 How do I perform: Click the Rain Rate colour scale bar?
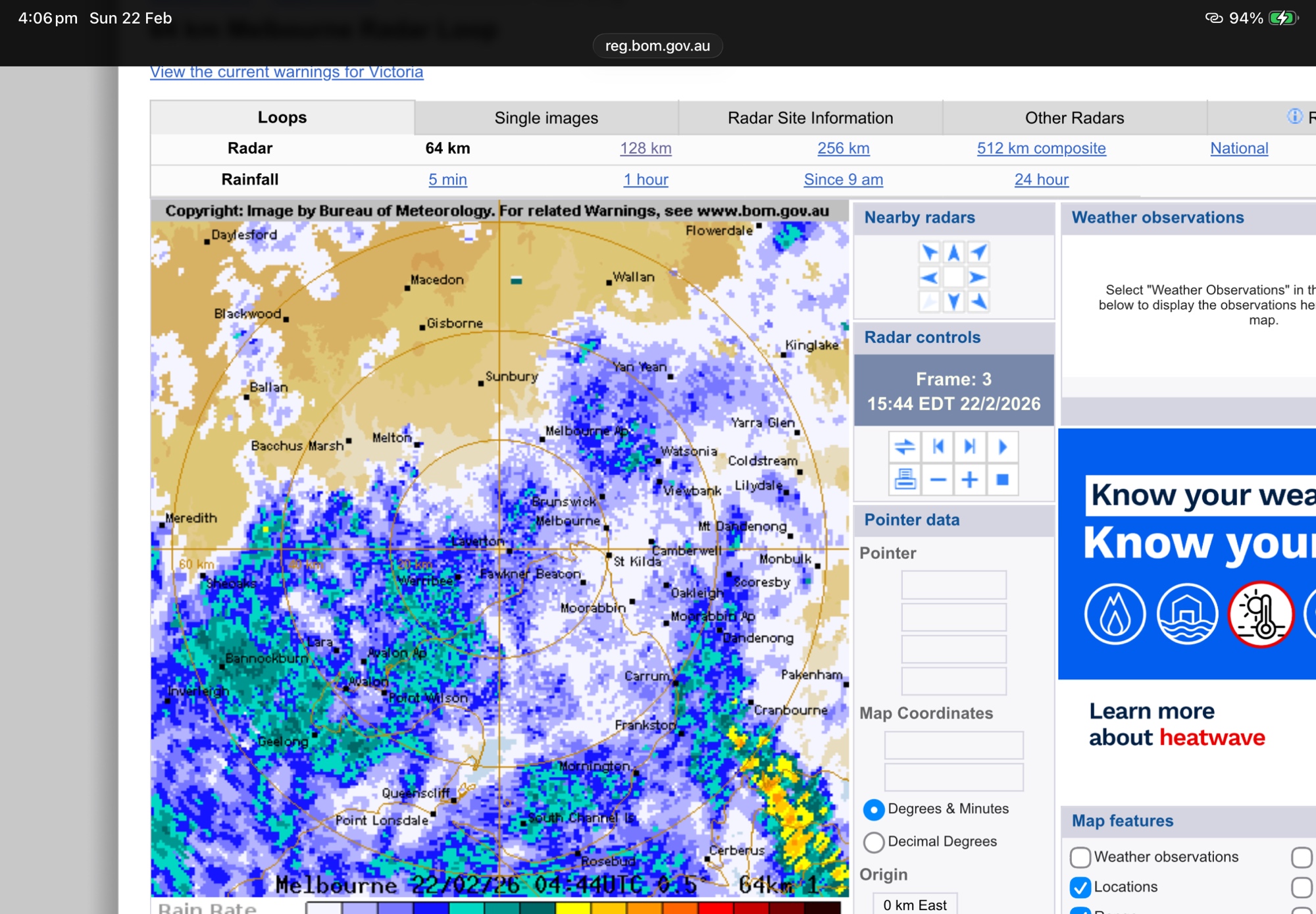point(572,907)
